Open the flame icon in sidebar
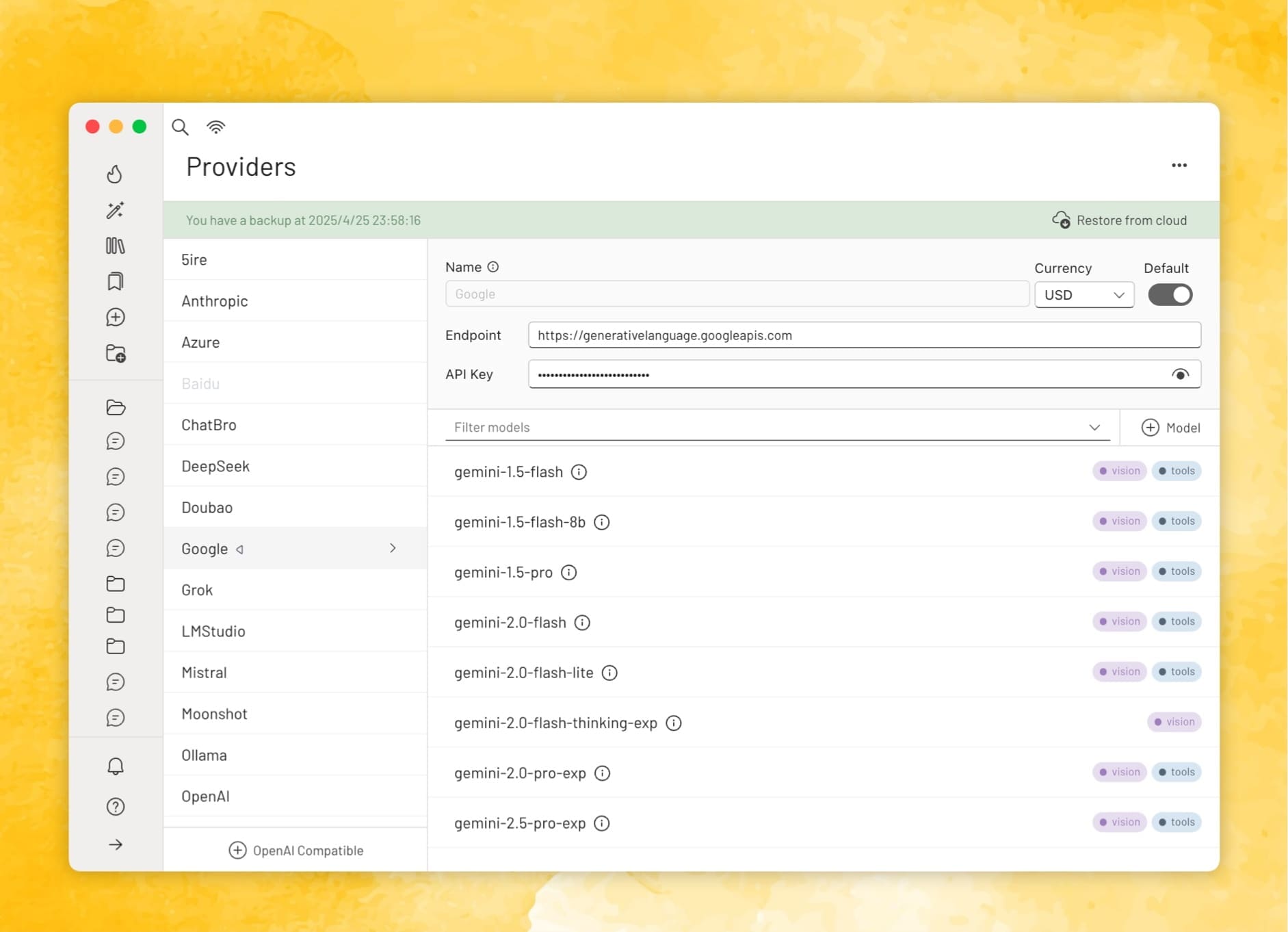The height and width of the screenshot is (932, 1288). 115,174
